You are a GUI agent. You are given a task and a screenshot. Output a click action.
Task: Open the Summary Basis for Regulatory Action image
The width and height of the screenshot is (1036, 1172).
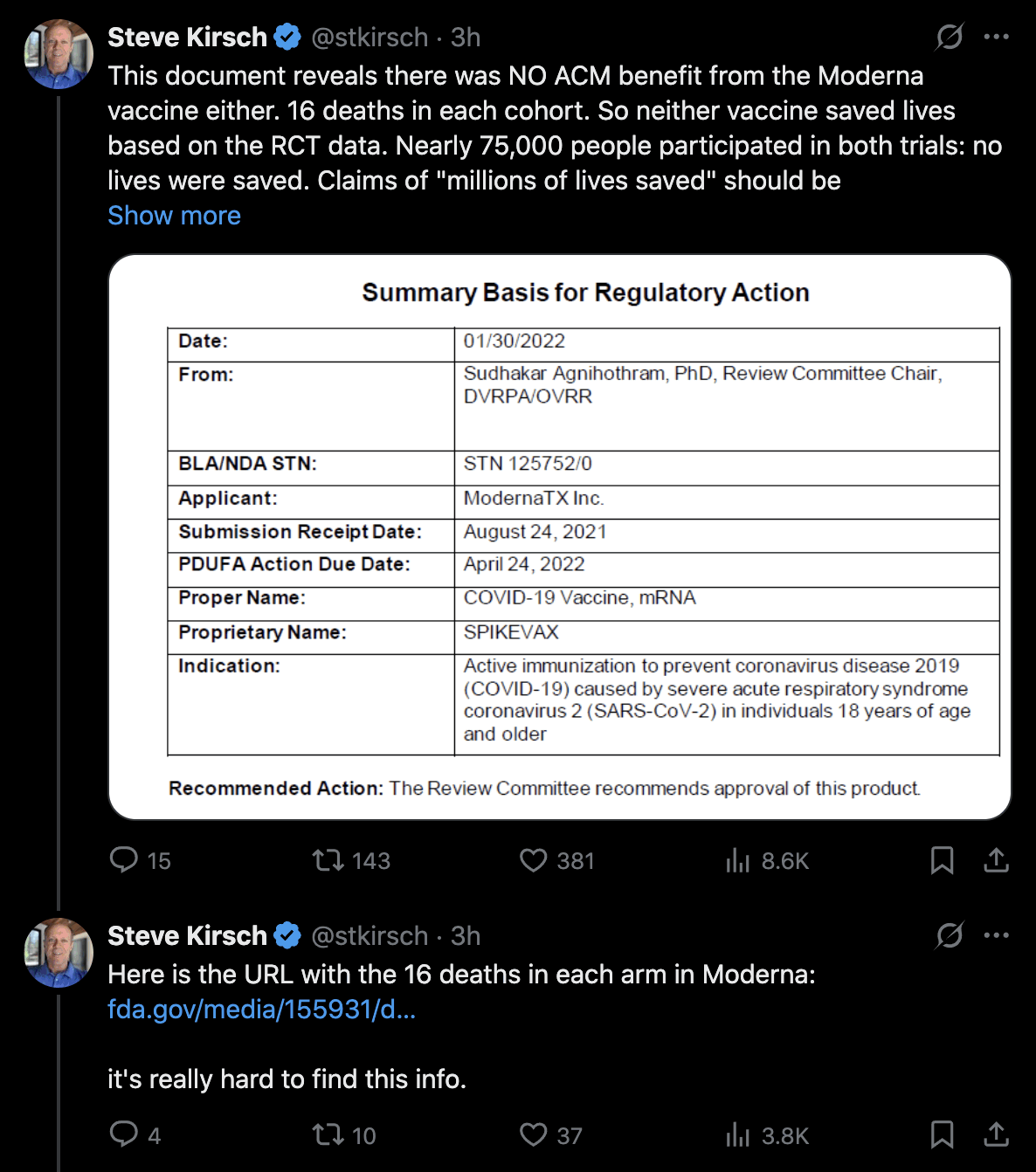(x=559, y=537)
